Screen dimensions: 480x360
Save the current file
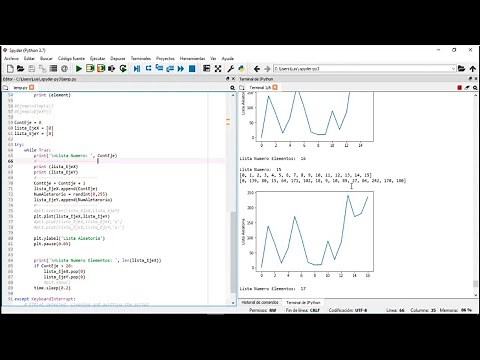[32, 69]
